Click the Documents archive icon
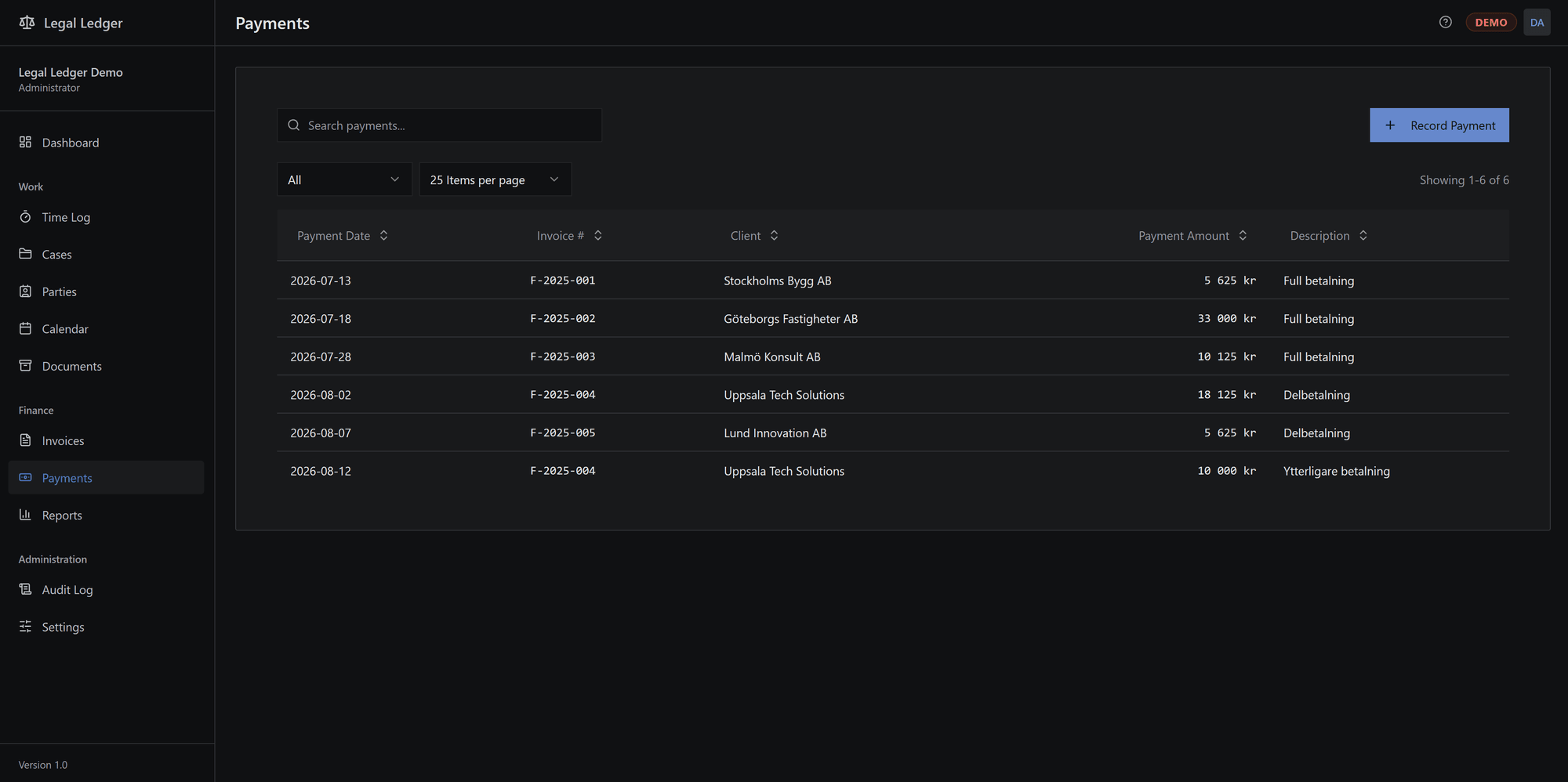Viewport: 1568px width, 782px height. [25, 365]
